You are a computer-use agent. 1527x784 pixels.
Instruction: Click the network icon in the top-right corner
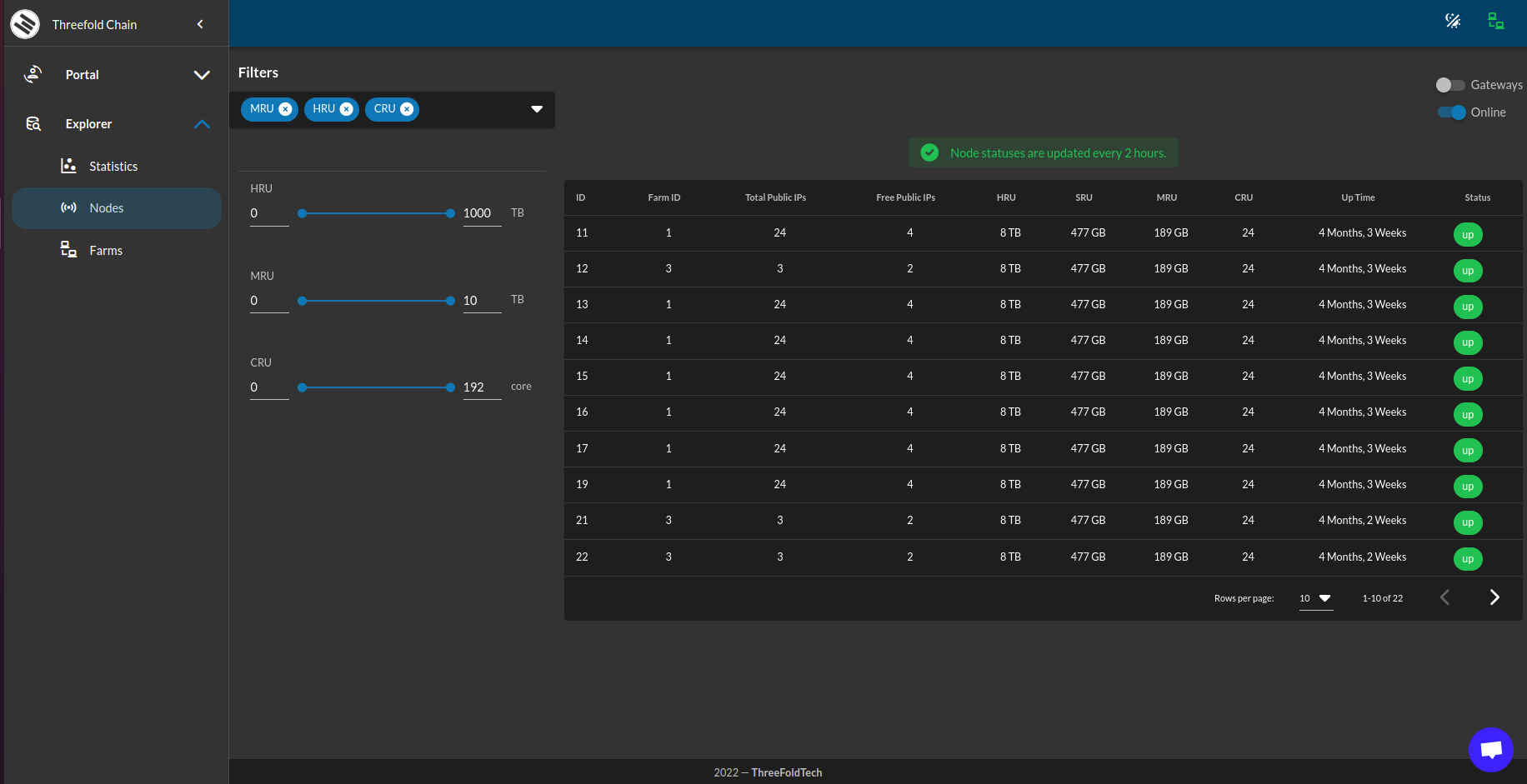tap(1496, 21)
